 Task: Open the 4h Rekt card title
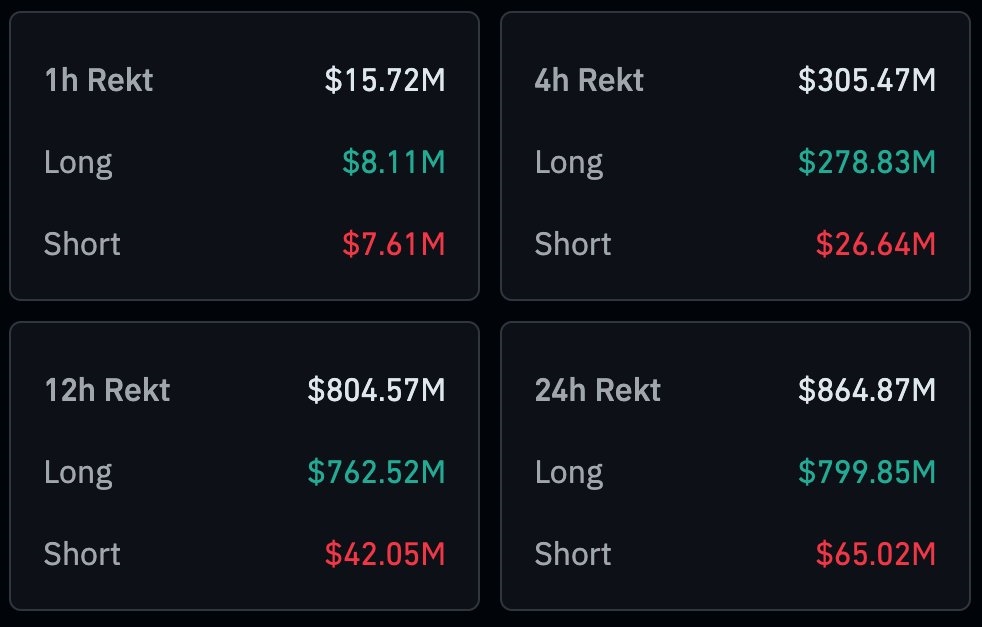pos(589,80)
